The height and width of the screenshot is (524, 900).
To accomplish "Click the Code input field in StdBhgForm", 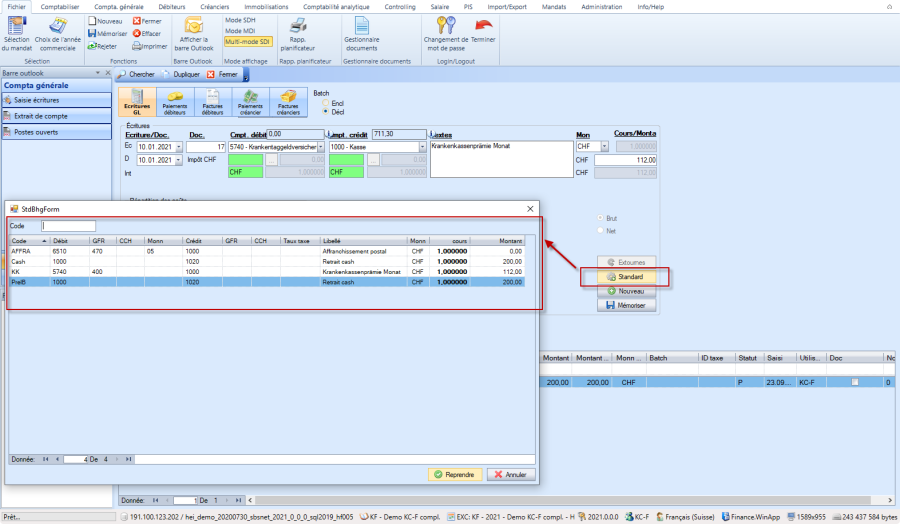I will (69, 226).
